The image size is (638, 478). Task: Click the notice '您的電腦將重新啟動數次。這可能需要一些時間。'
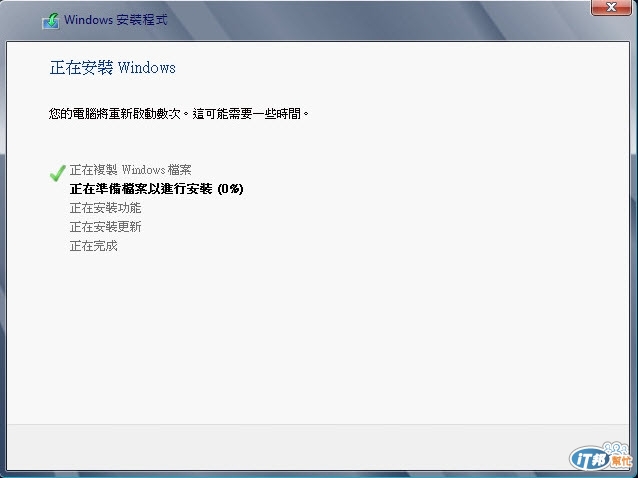179,113
